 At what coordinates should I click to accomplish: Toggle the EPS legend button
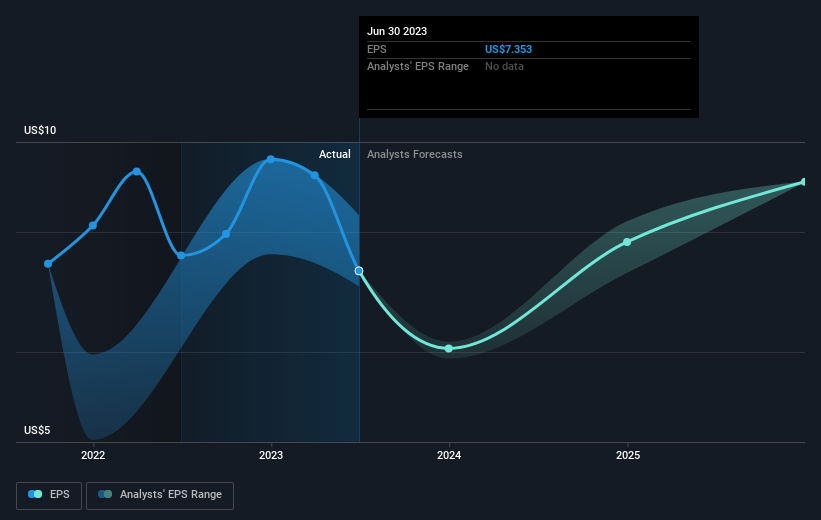click(x=49, y=495)
